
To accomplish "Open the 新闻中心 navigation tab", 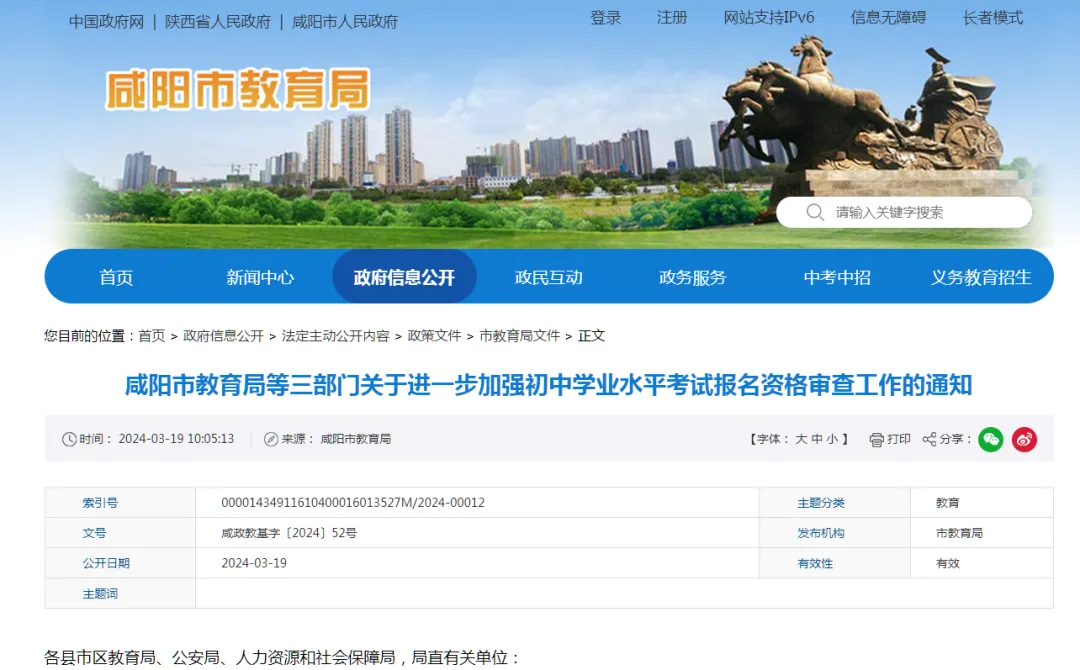I will pos(260,277).
